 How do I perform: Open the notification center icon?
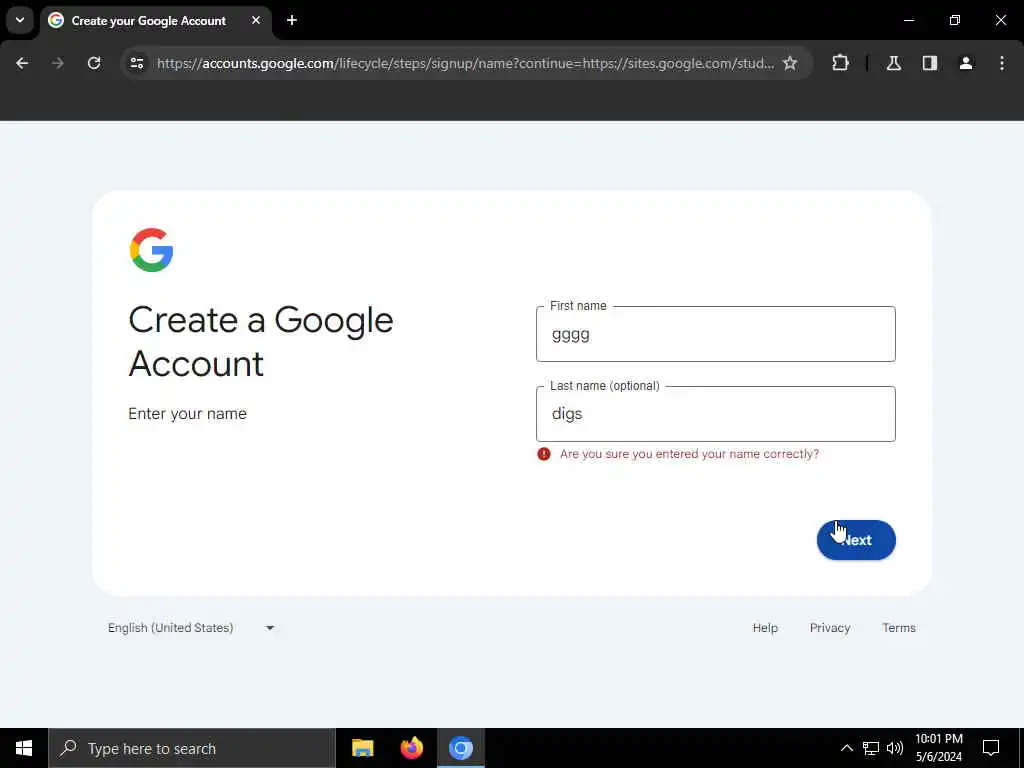[x=991, y=748]
